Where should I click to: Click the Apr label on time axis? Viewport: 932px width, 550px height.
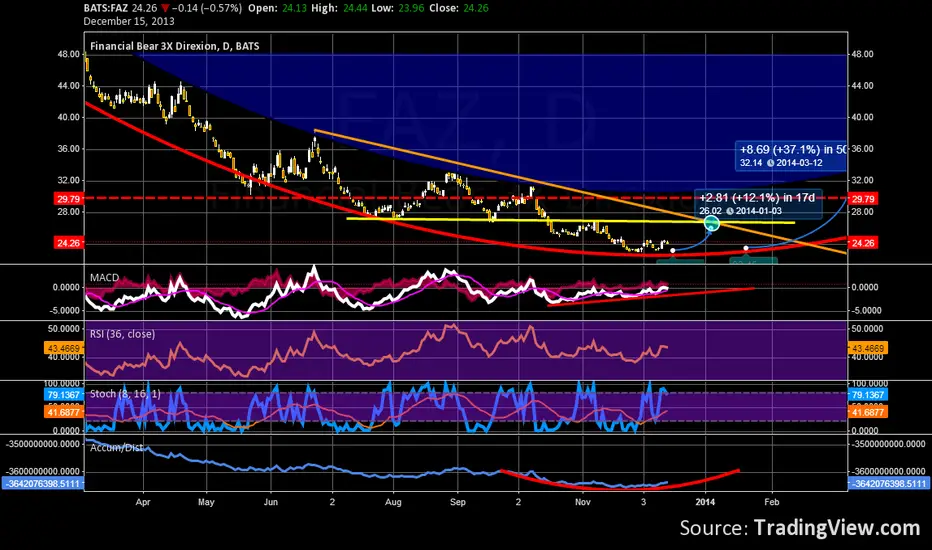click(143, 502)
